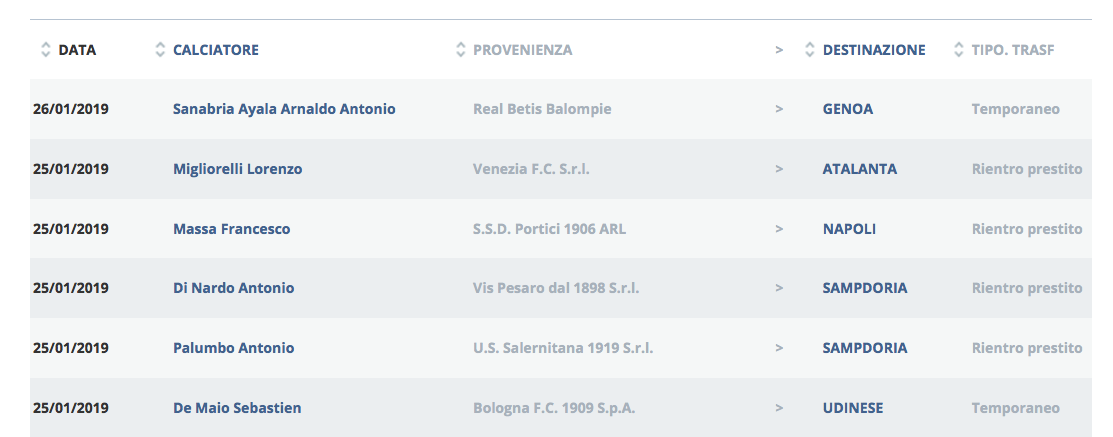
Task: Sort by TIPO. TRASF column label
Action: [1013, 50]
